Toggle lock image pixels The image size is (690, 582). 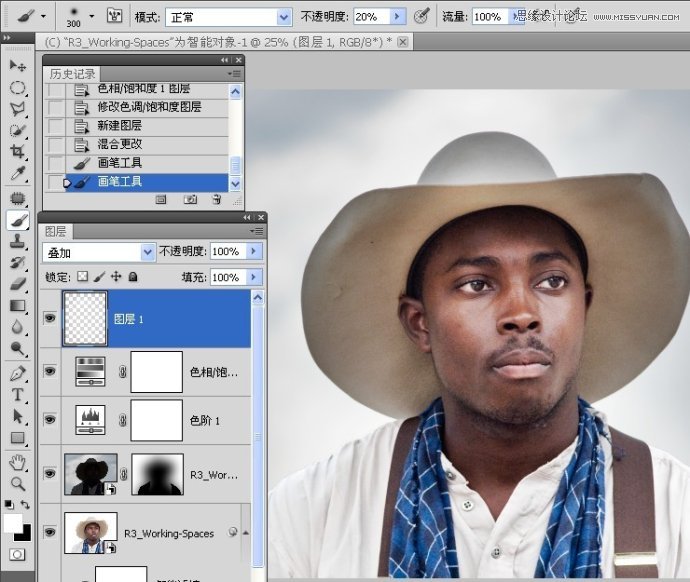(99, 276)
